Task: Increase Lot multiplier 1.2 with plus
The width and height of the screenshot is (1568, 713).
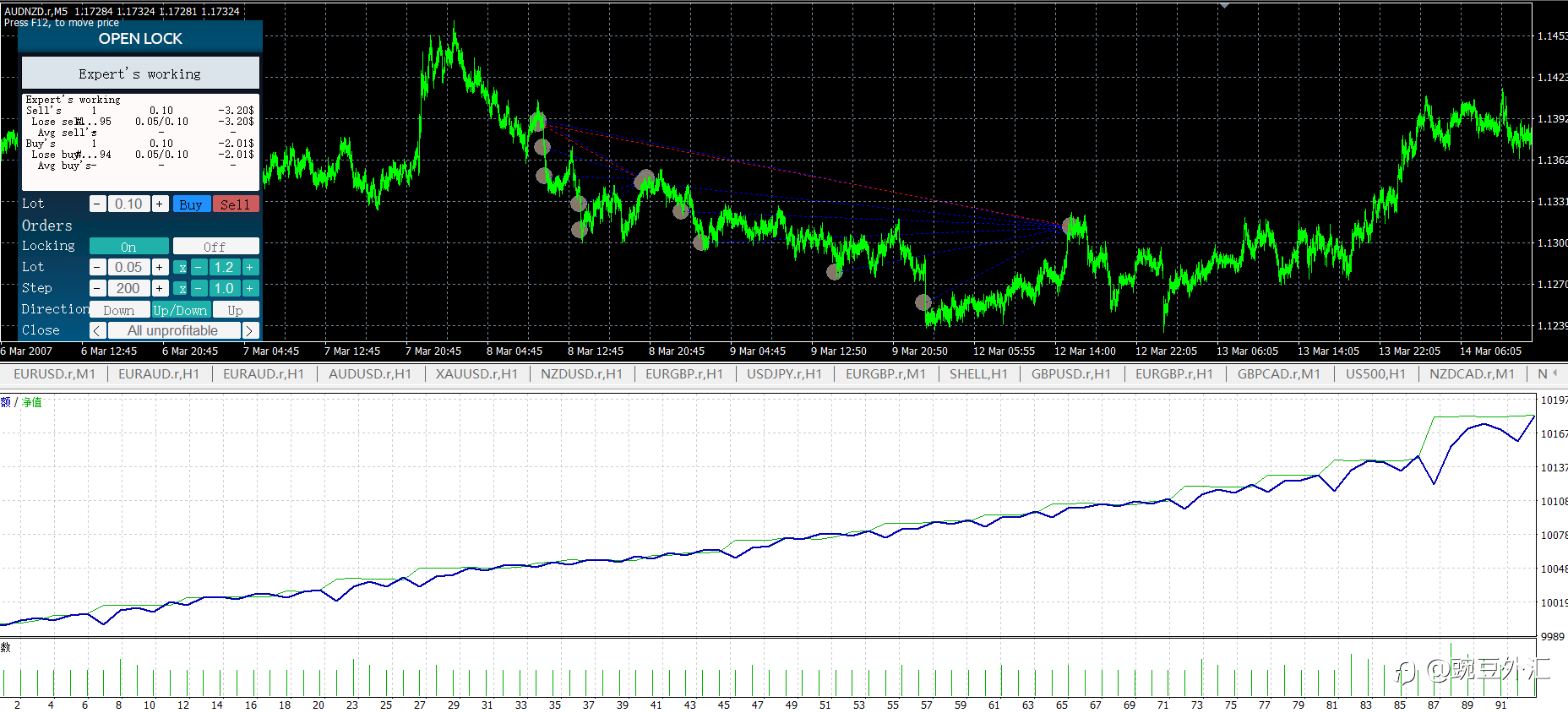Action: [x=250, y=267]
